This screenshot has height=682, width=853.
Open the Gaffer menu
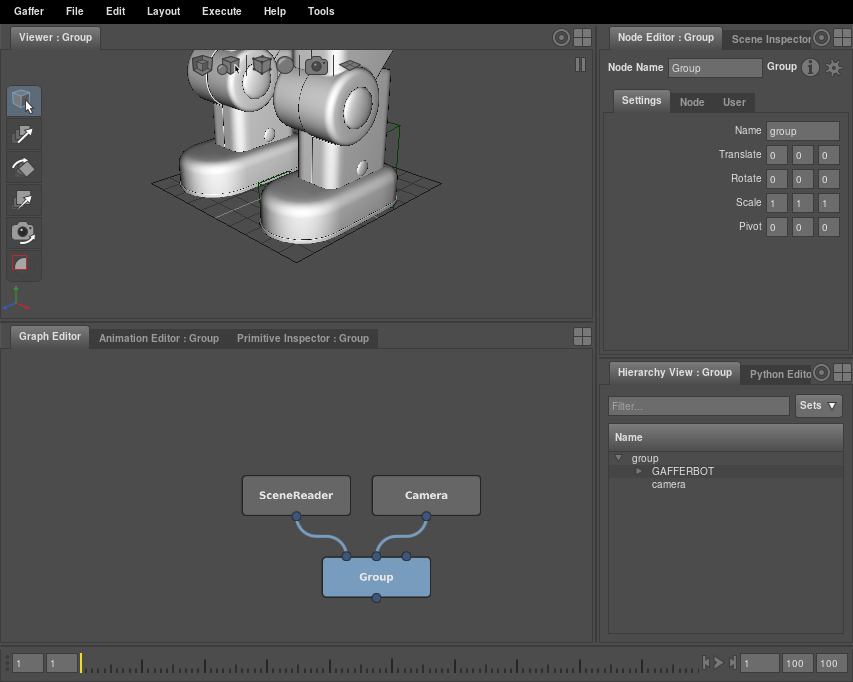click(x=29, y=11)
